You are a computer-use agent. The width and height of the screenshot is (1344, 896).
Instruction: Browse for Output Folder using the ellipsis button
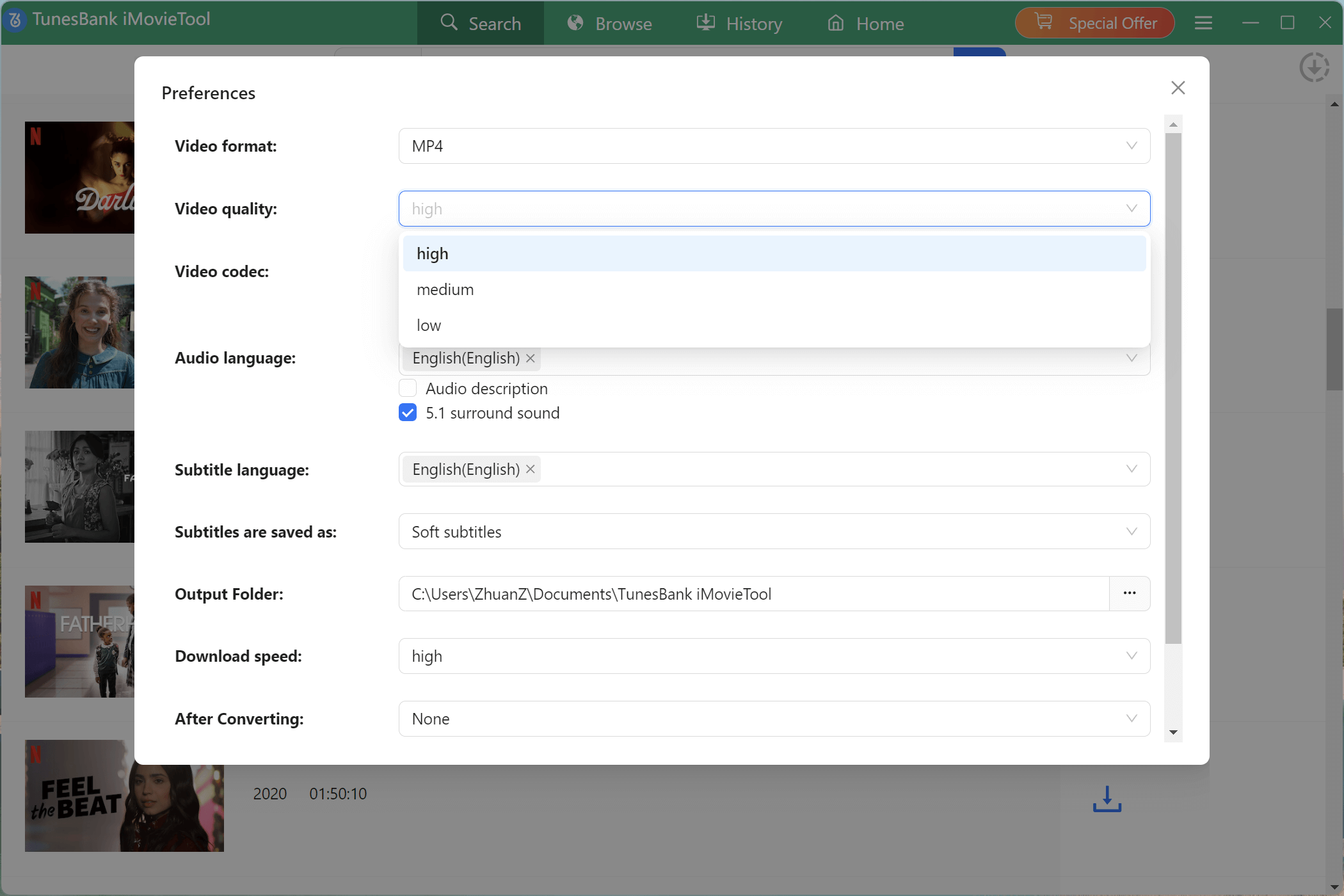pyautogui.click(x=1130, y=593)
